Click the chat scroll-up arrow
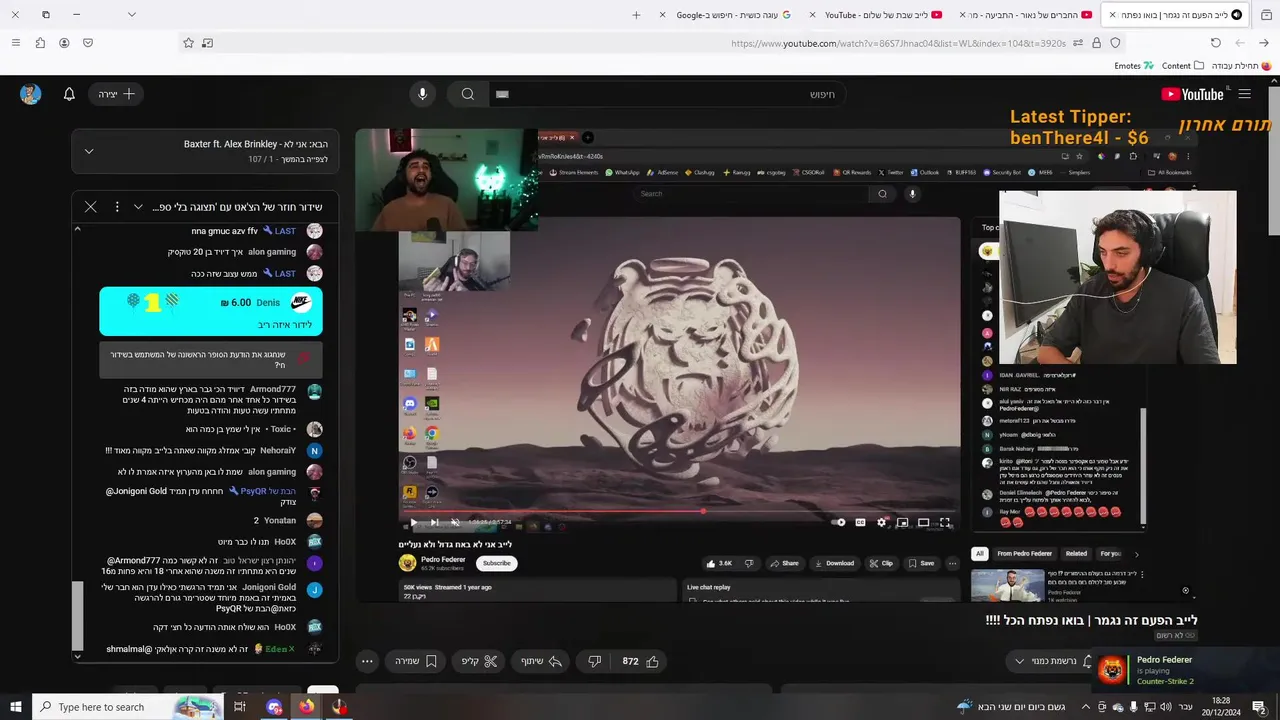The height and width of the screenshot is (720, 1280). coord(77,229)
